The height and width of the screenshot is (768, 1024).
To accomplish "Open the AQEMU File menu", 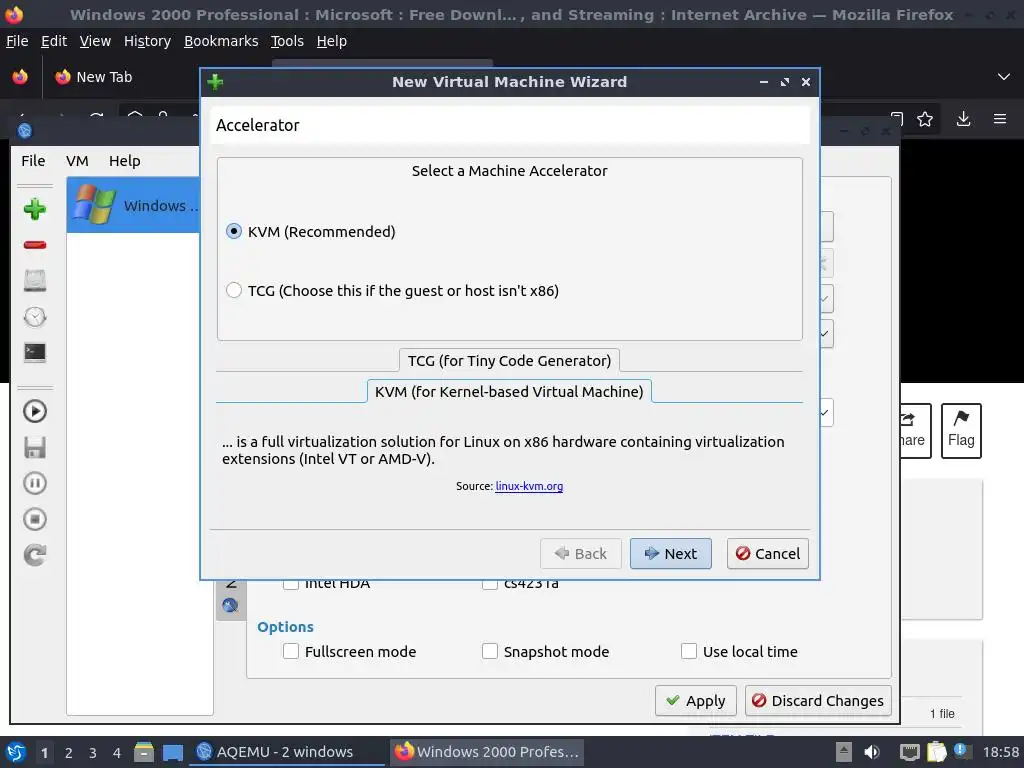I will (33, 161).
